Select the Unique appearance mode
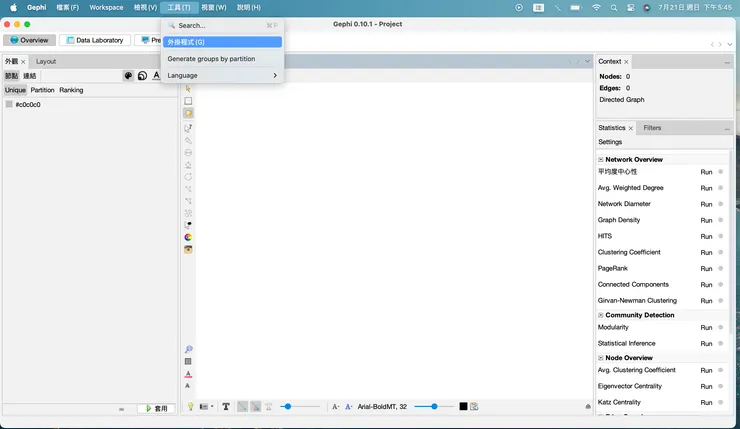Image resolution: width=740 pixels, height=429 pixels. click(x=15, y=90)
